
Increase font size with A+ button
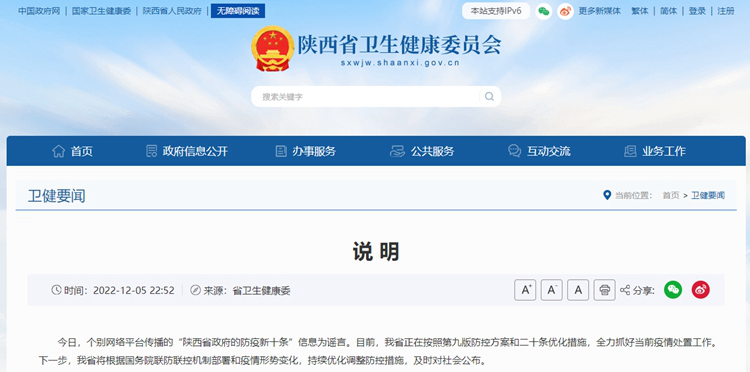525,290
